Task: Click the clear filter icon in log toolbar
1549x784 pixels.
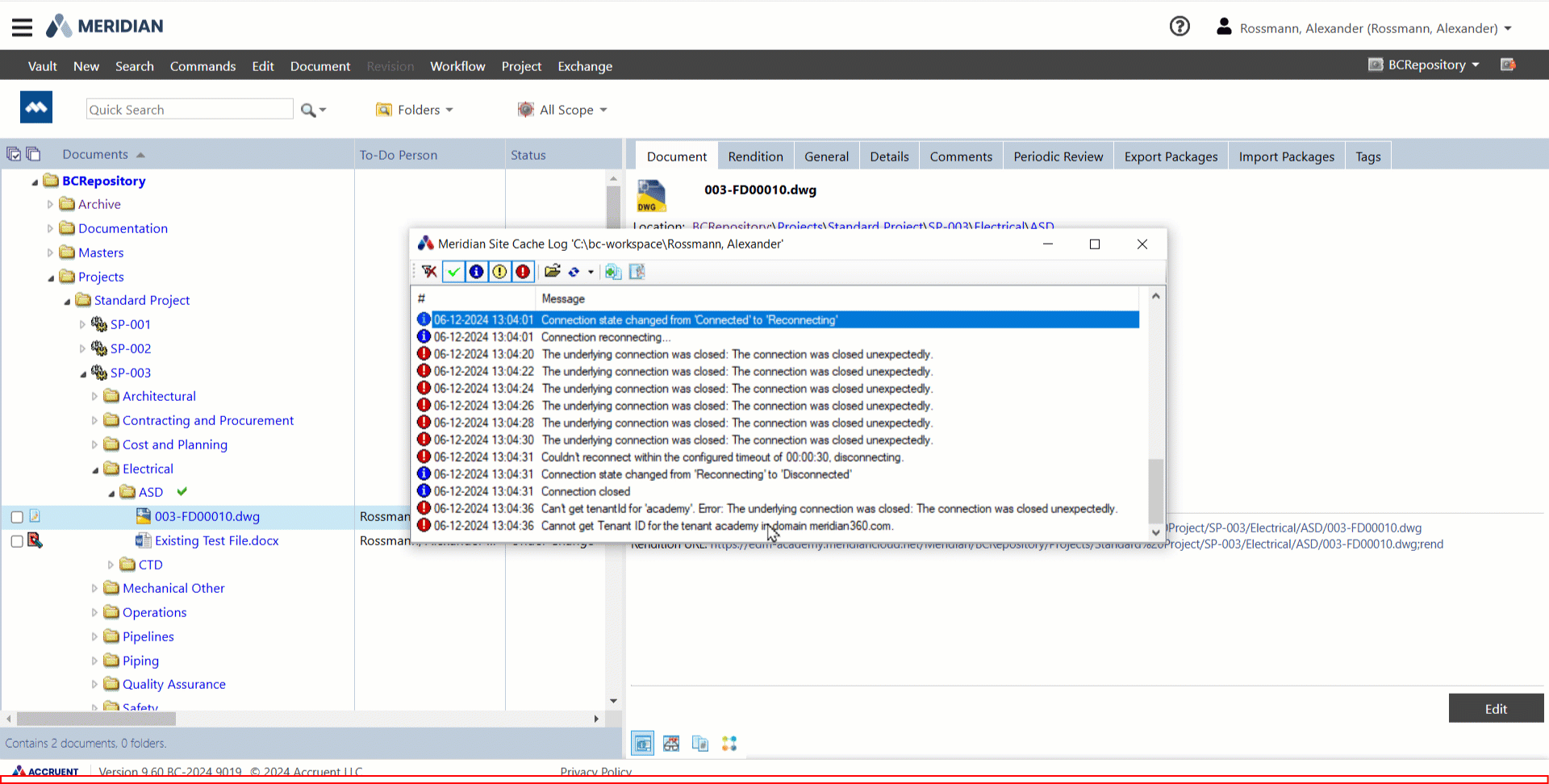Action: pyautogui.click(x=429, y=272)
